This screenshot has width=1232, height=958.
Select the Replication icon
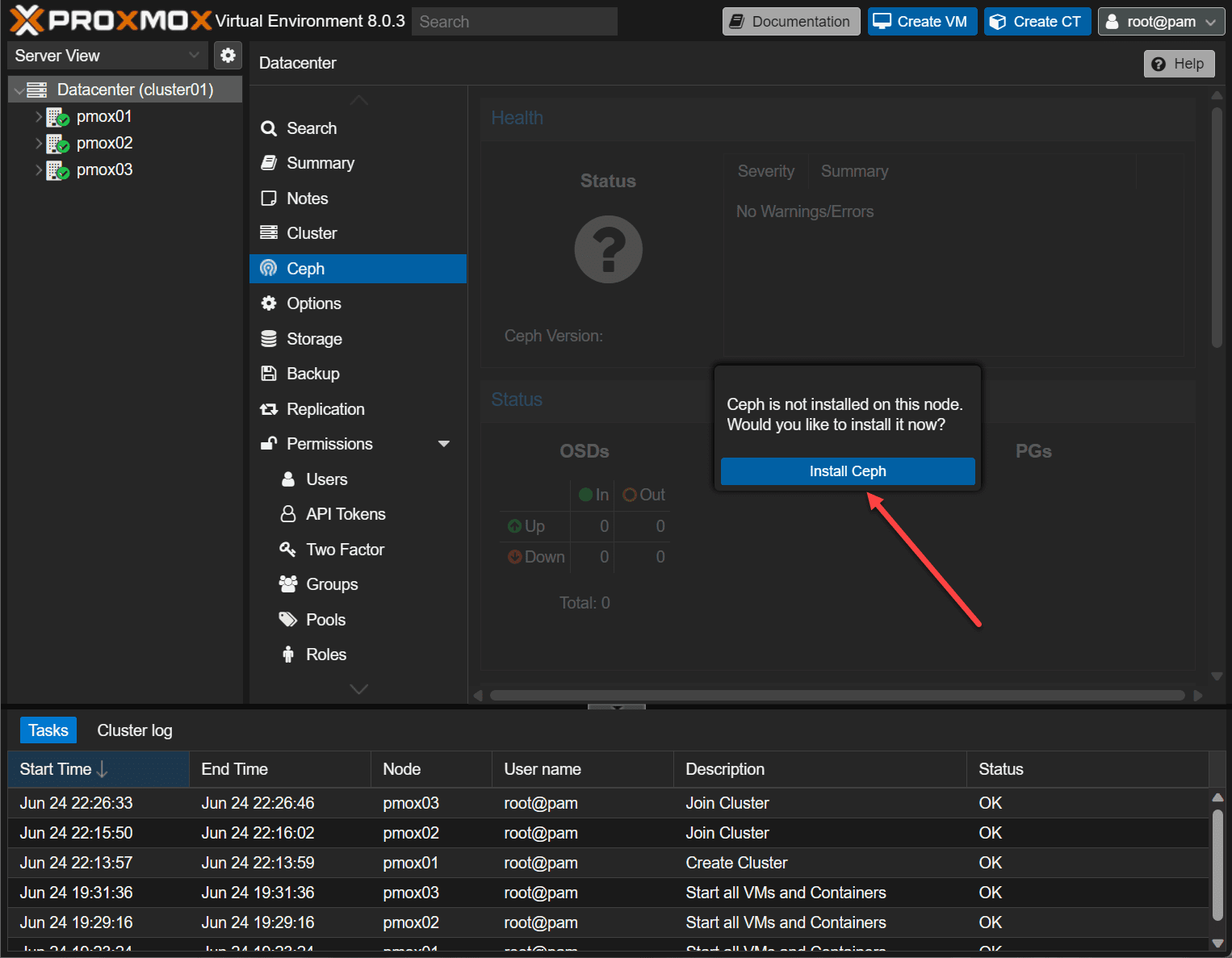click(x=268, y=409)
